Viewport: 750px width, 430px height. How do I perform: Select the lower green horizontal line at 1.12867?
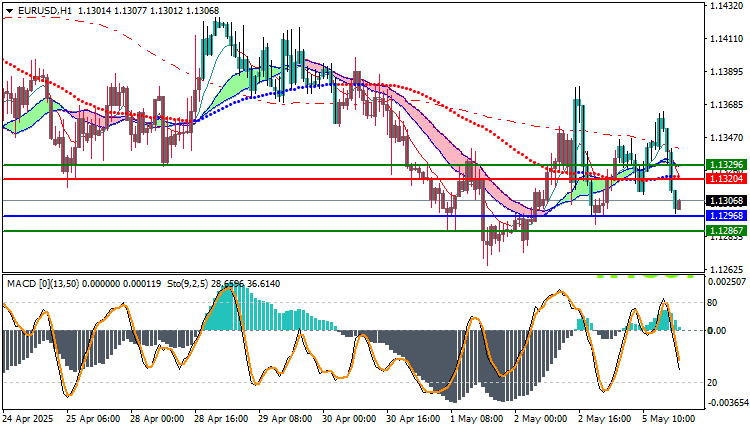pos(353,231)
